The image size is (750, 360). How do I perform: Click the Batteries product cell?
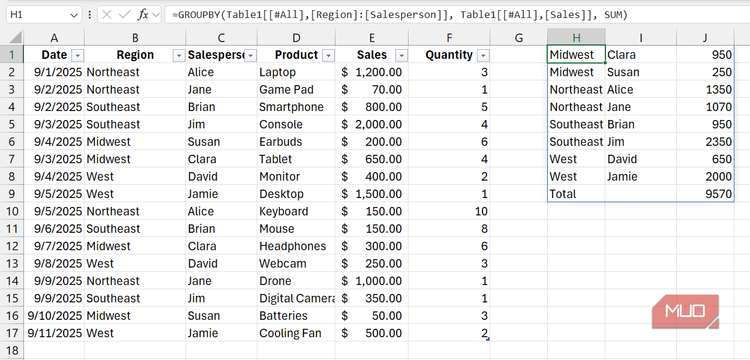point(297,316)
